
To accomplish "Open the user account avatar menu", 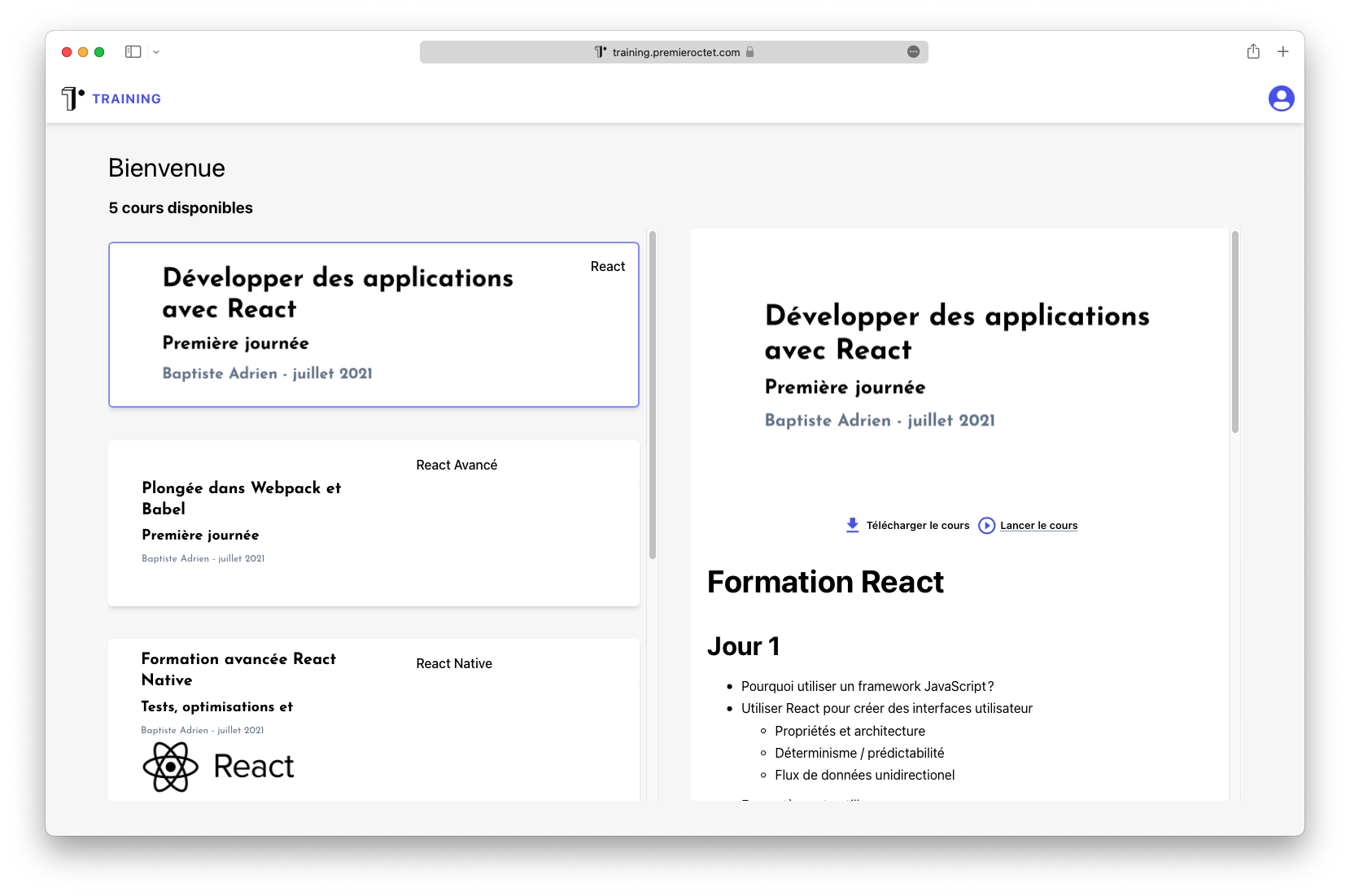I will tap(1281, 98).
